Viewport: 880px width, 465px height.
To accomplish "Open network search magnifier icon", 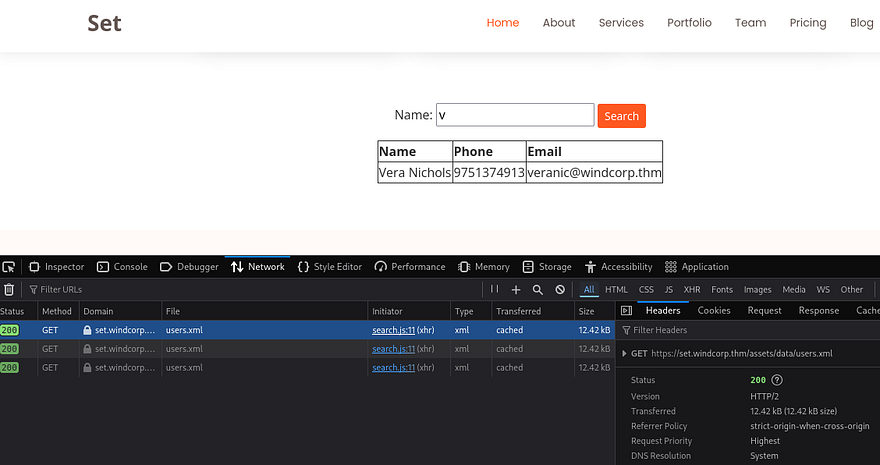I will point(538,290).
